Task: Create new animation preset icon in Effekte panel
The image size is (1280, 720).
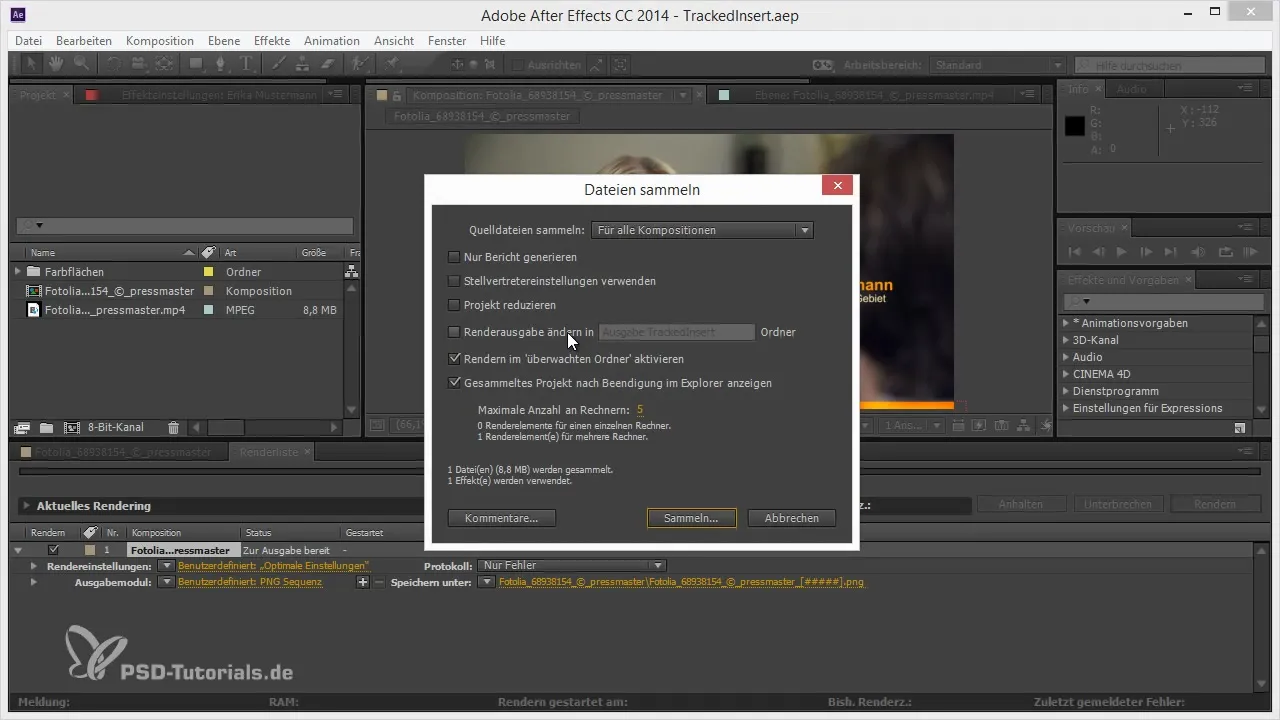Action: click(x=1240, y=427)
